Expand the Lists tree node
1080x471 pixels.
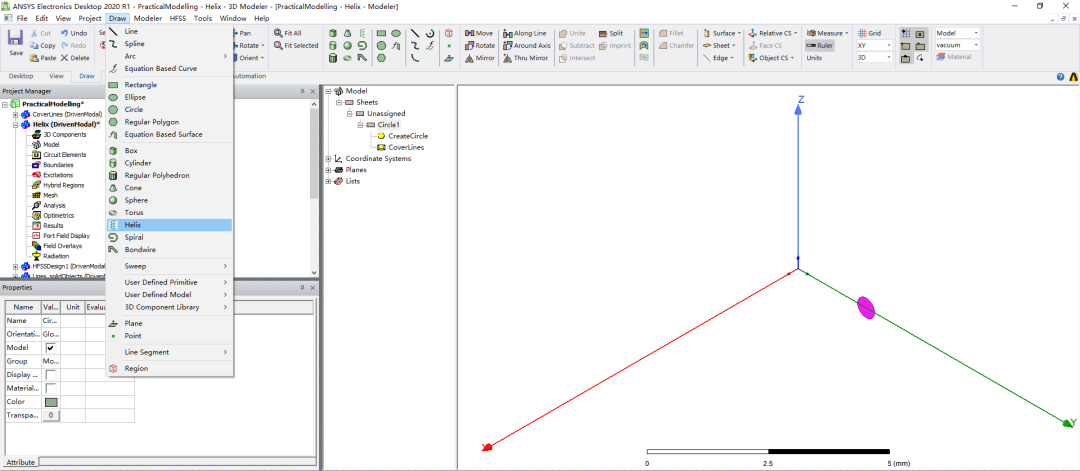pyautogui.click(x=328, y=181)
